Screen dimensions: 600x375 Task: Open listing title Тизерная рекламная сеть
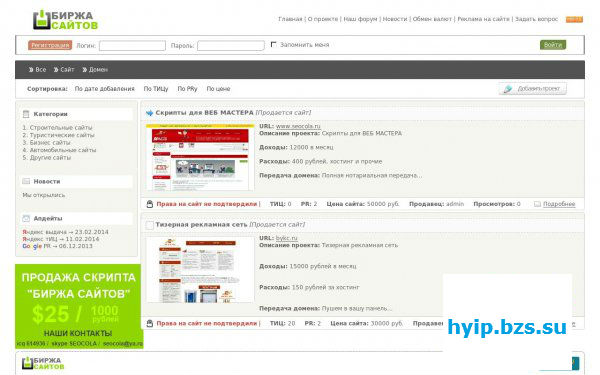pyautogui.click(x=201, y=225)
